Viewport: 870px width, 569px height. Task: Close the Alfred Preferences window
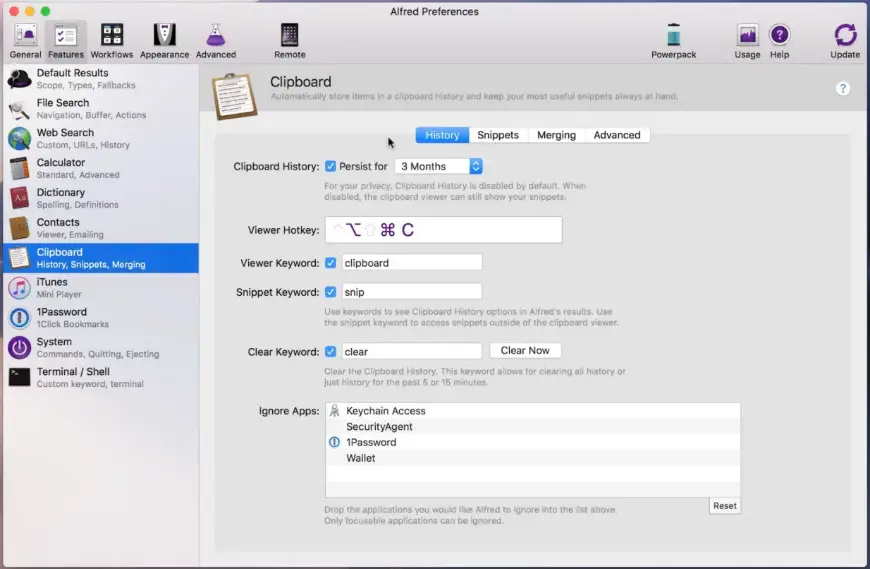(14, 11)
